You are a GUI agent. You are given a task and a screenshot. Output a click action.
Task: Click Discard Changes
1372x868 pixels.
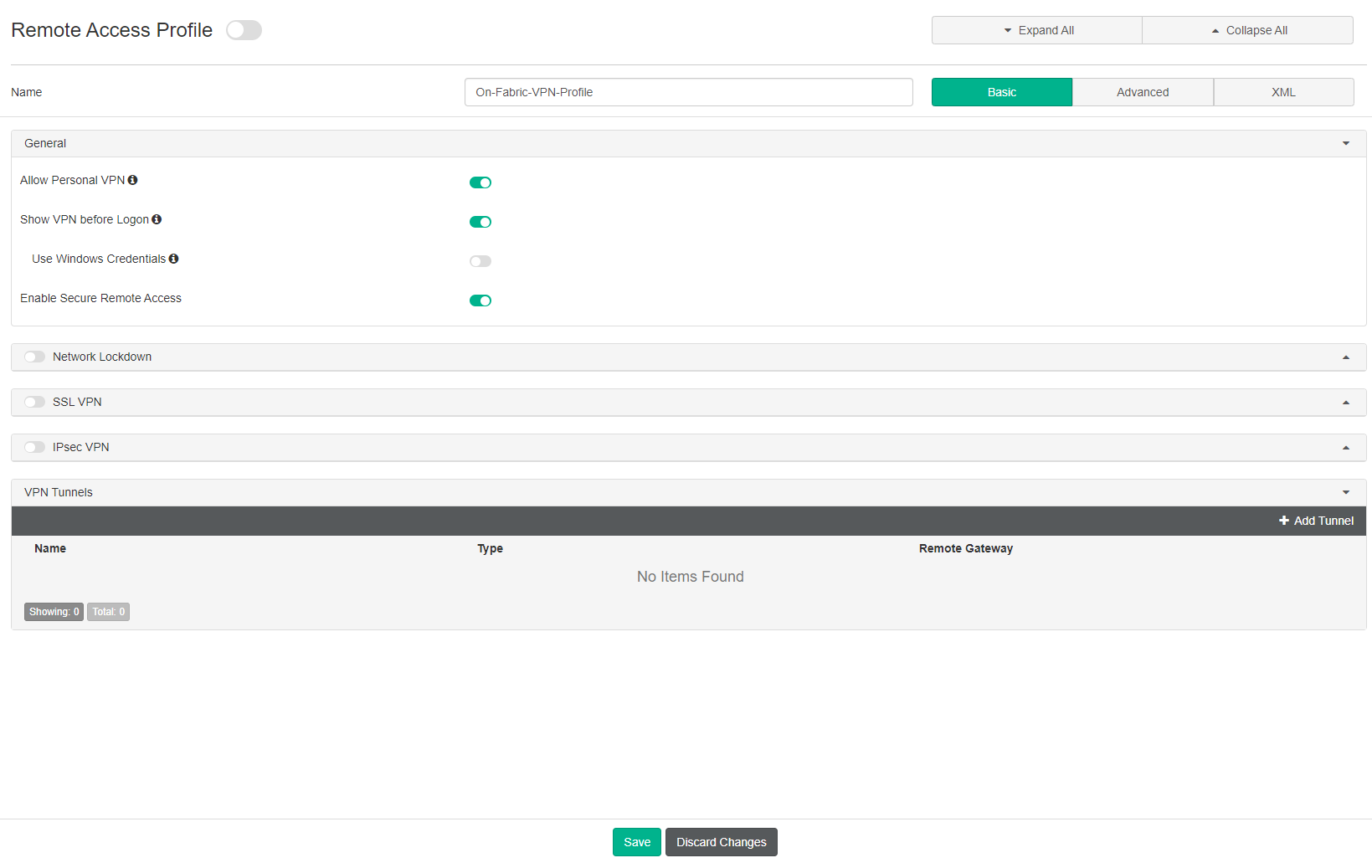click(721, 842)
